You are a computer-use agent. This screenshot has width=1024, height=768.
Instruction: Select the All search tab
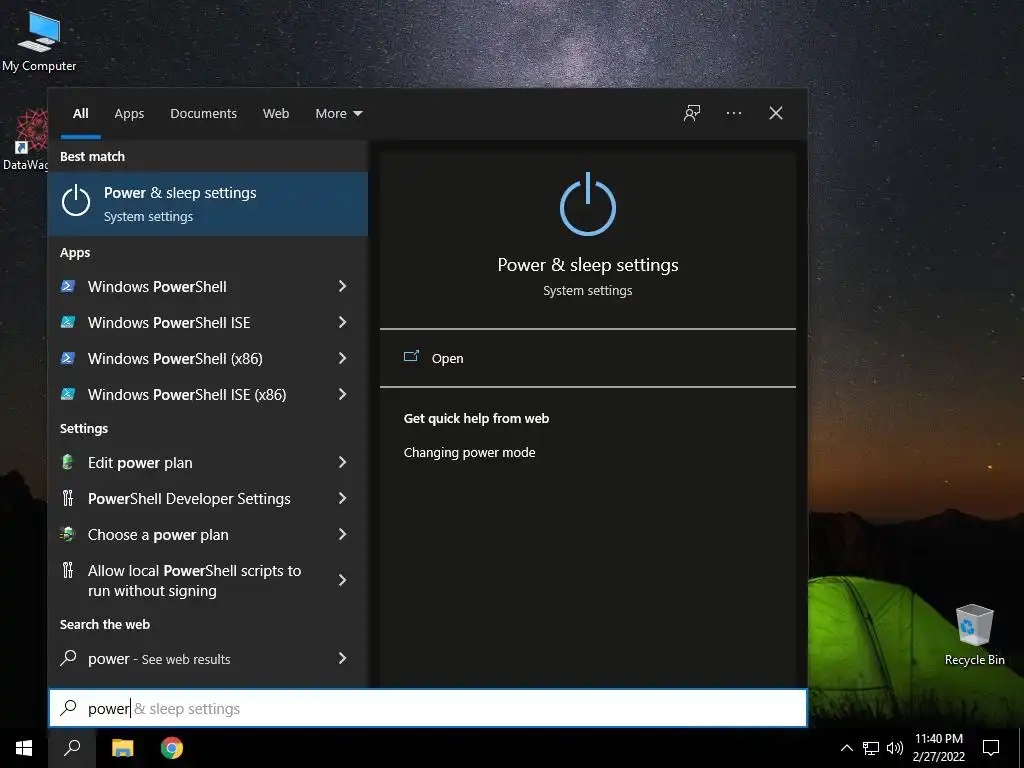pos(80,114)
